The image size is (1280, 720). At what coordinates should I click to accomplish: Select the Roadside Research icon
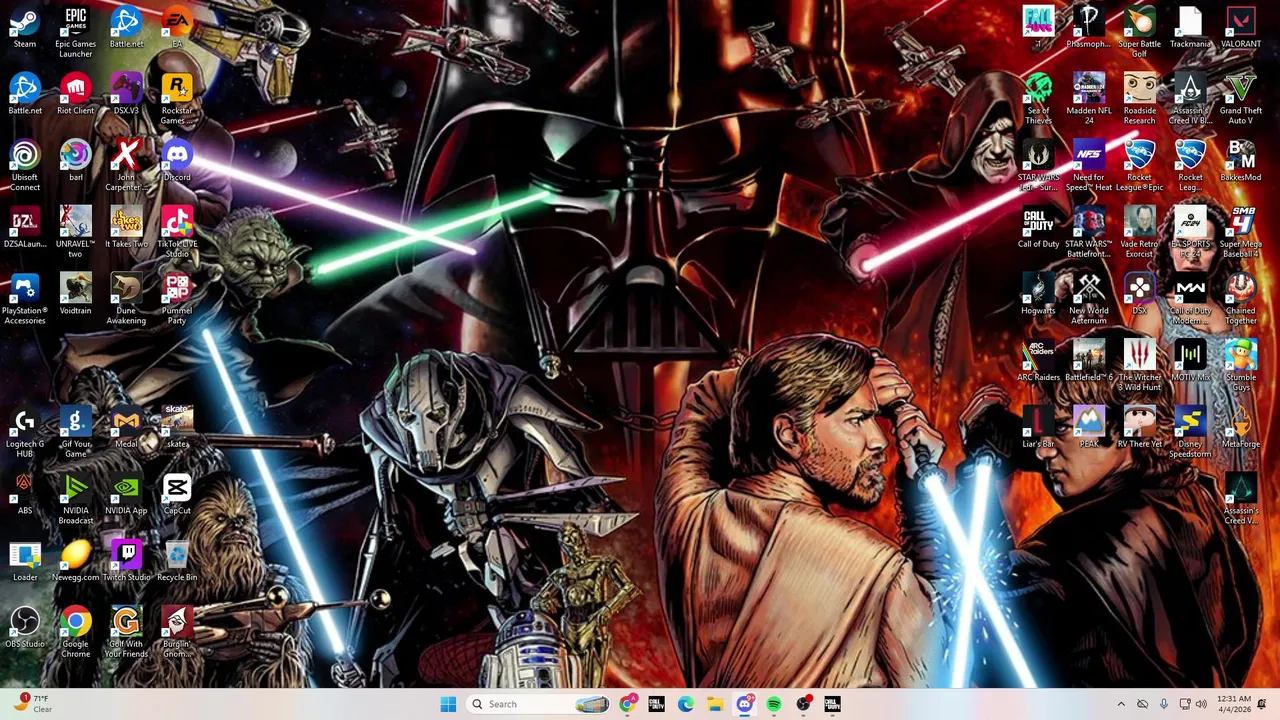click(1139, 99)
